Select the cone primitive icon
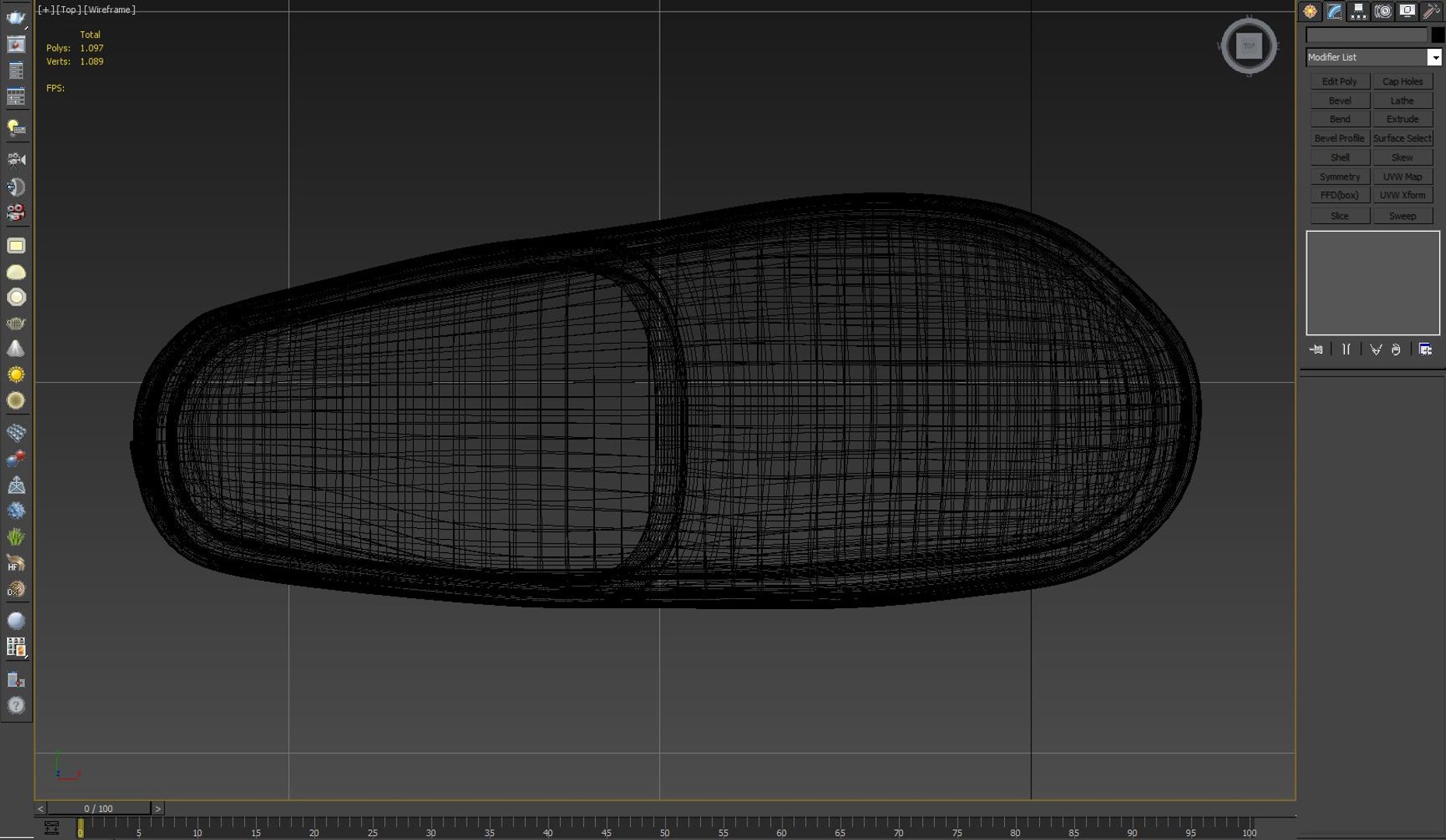The height and width of the screenshot is (840, 1446). 16,348
